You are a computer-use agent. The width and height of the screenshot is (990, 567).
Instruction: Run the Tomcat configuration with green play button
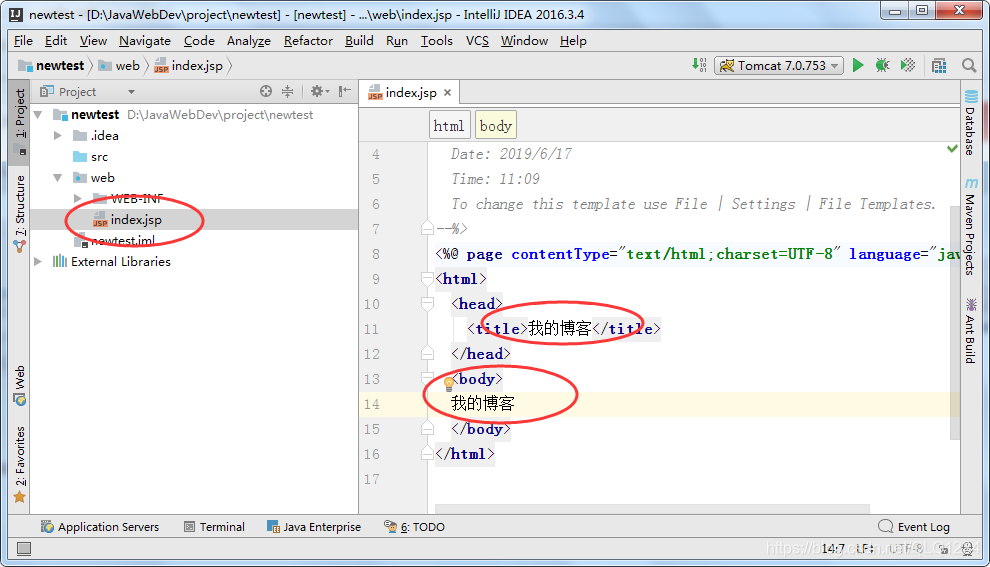click(x=857, y=65)
